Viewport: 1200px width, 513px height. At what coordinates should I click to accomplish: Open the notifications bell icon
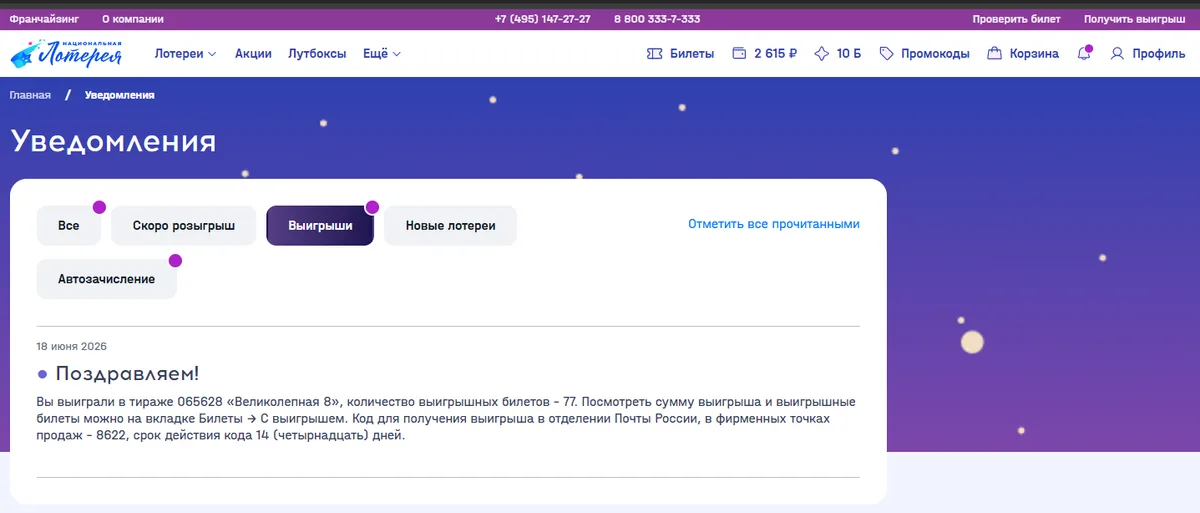pos(1084,54)
